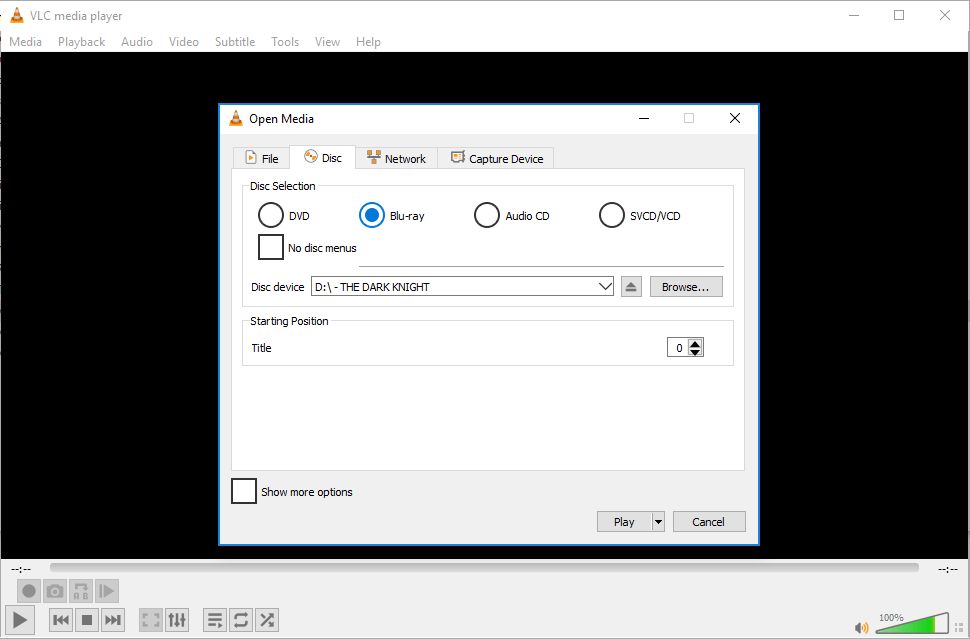Click the elapsed time label at left
Screen dimensions: 970x639
(21, 569)
